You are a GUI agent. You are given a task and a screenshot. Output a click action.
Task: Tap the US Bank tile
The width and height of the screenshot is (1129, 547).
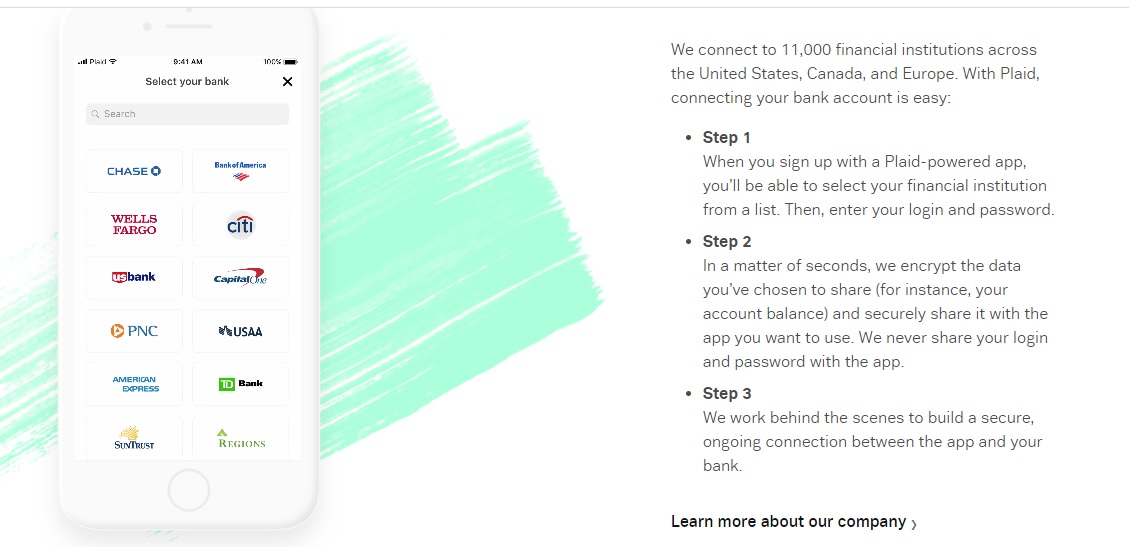point(134,278)
